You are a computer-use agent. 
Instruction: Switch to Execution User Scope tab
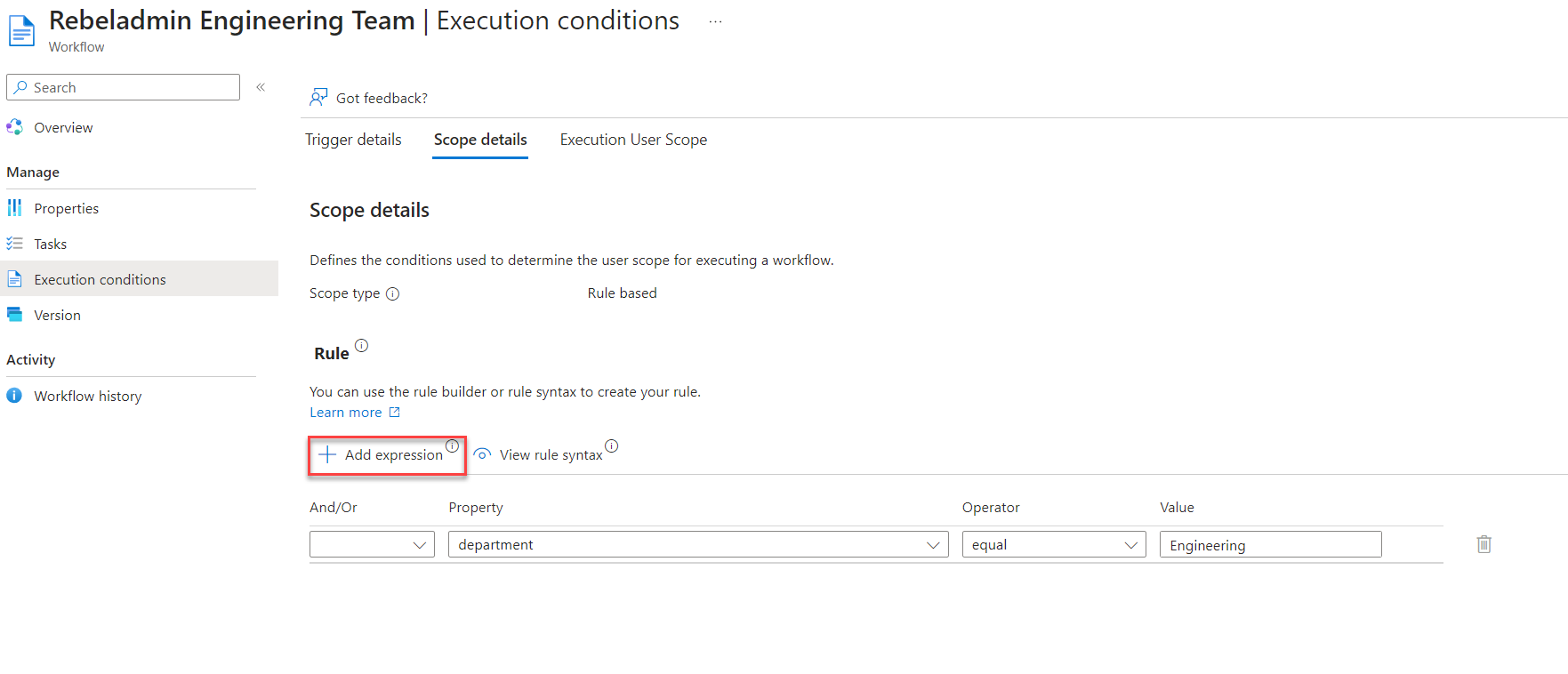click(633, 140)
